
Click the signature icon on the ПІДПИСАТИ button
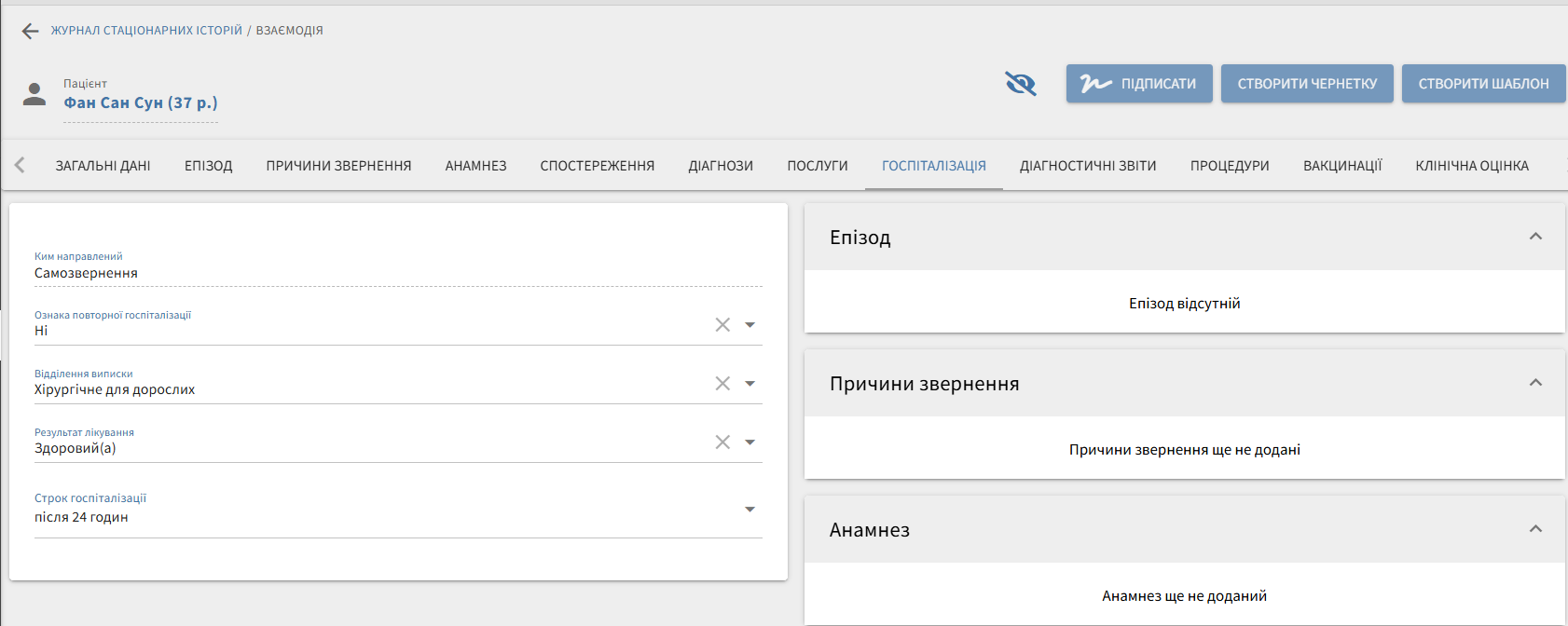(x=1095, y=84)
